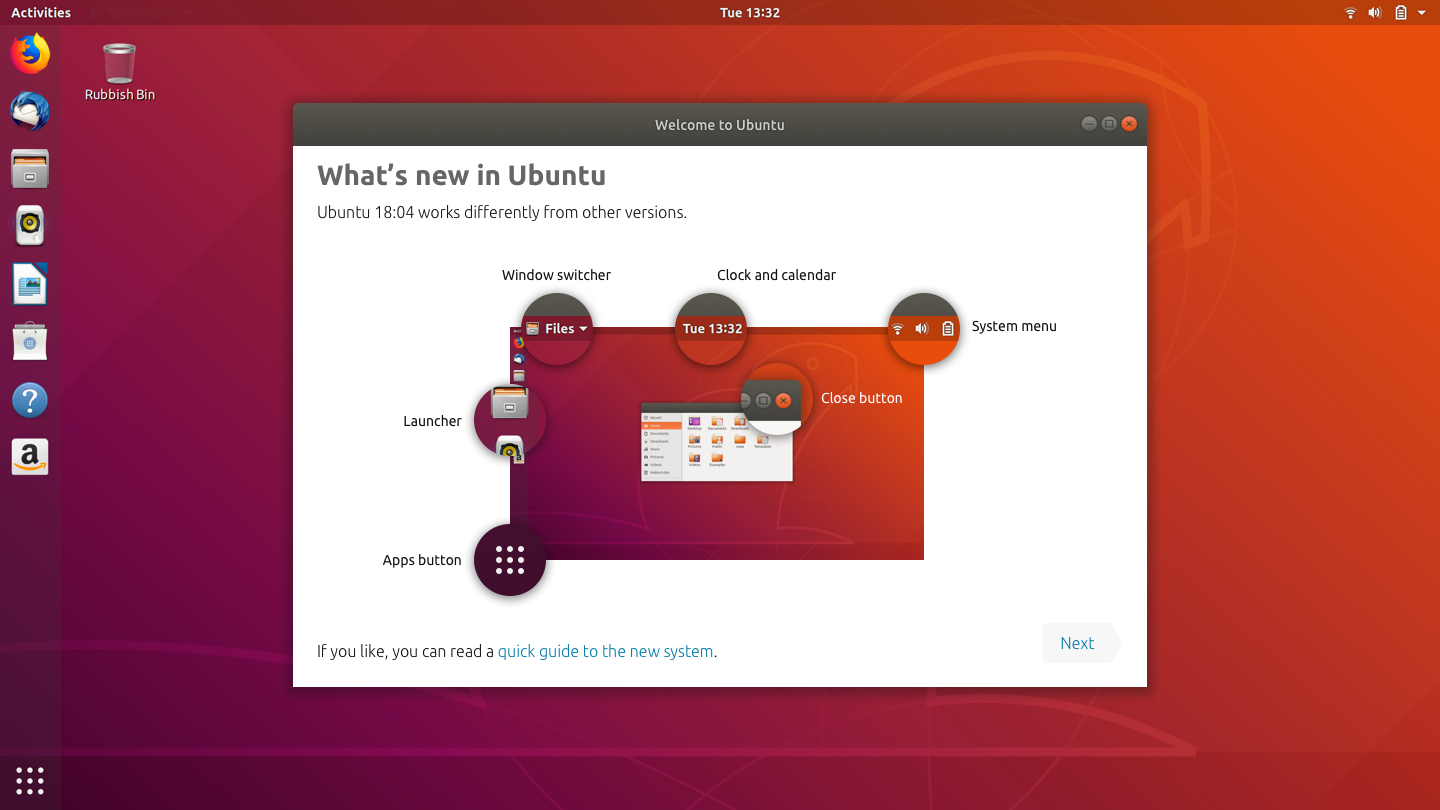Click the Next button
Screen dimensions: 1440x810
(1077, 643)
